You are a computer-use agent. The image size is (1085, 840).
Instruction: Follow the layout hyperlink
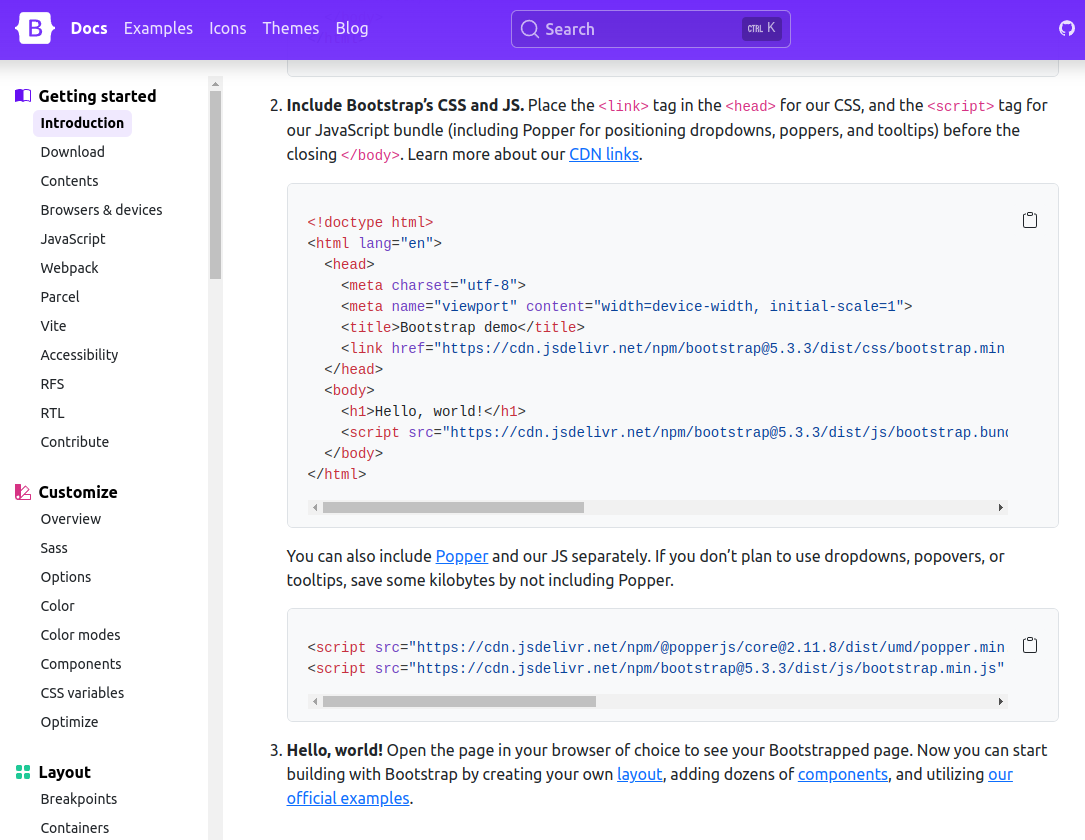639,774
